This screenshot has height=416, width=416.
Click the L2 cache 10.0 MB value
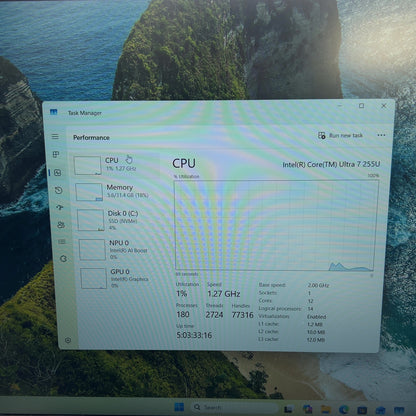pos(316,332)
